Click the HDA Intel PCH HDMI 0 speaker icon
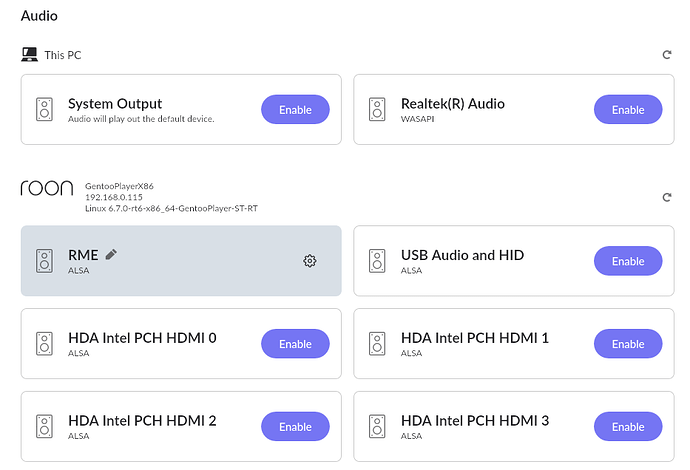The image size is (690, 470). click(44, 344)
